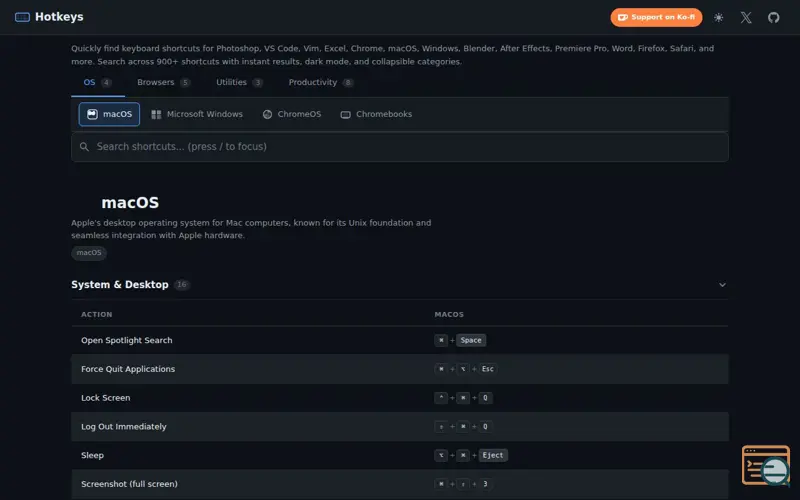The height and width of the screenshot is (500, 800).
Task: Click Option key badge in Force Quit row
Action: pyautogui.click(x=463, y=369)
